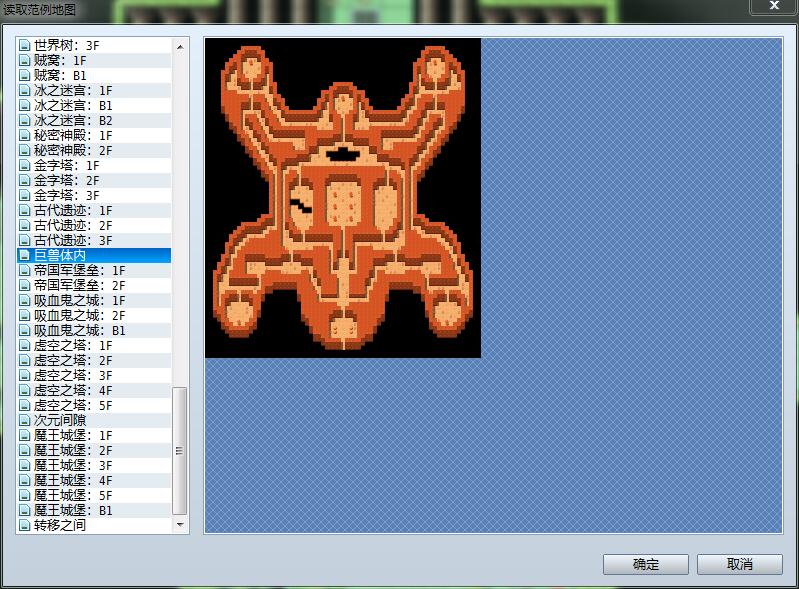Pick the 秘密神殿:1F sample map
The image size is (799, 589).
click(x=94, y=136)
